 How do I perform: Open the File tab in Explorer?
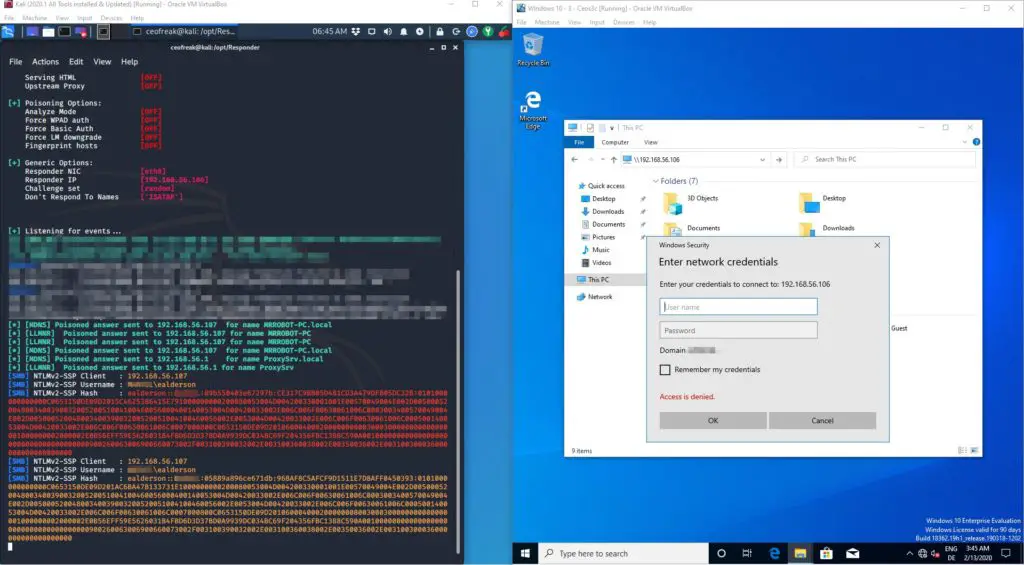click(x=579, y=142)
